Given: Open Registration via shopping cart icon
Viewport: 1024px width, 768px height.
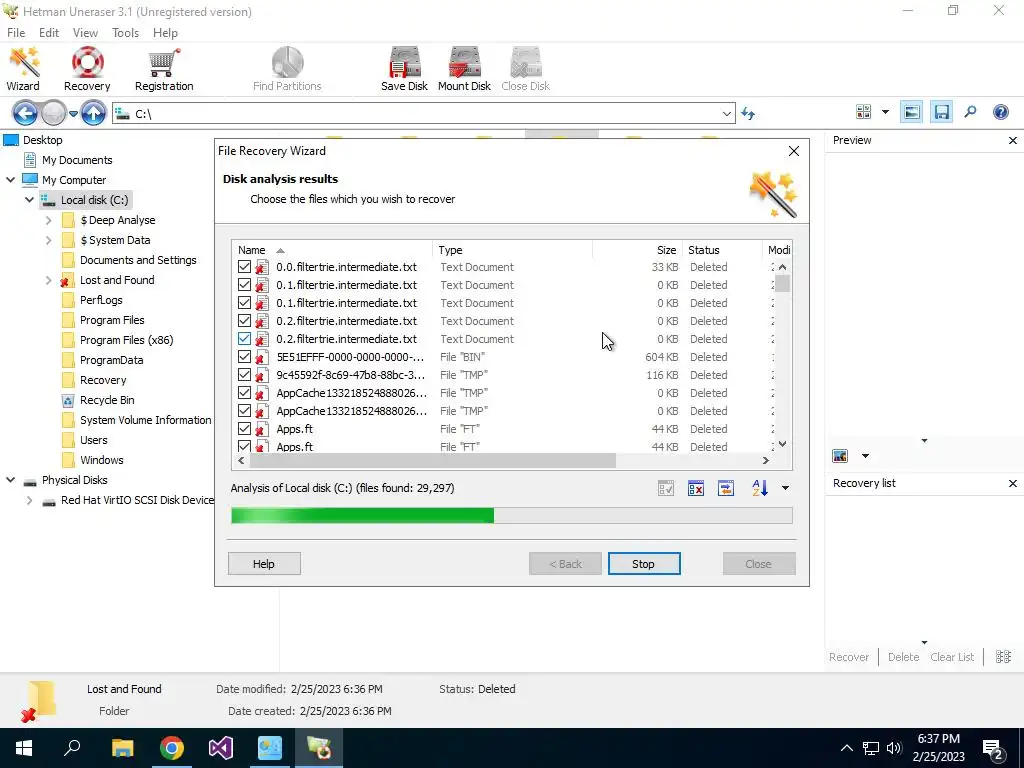Looking at the screenshot, I should [164, 69].
